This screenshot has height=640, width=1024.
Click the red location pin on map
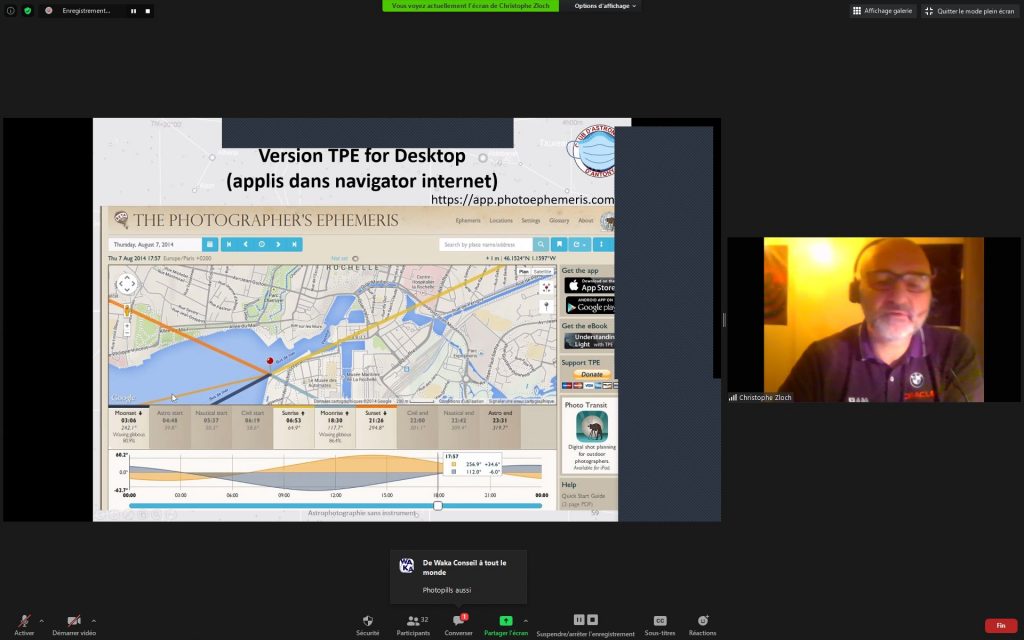tap(270, 361)
